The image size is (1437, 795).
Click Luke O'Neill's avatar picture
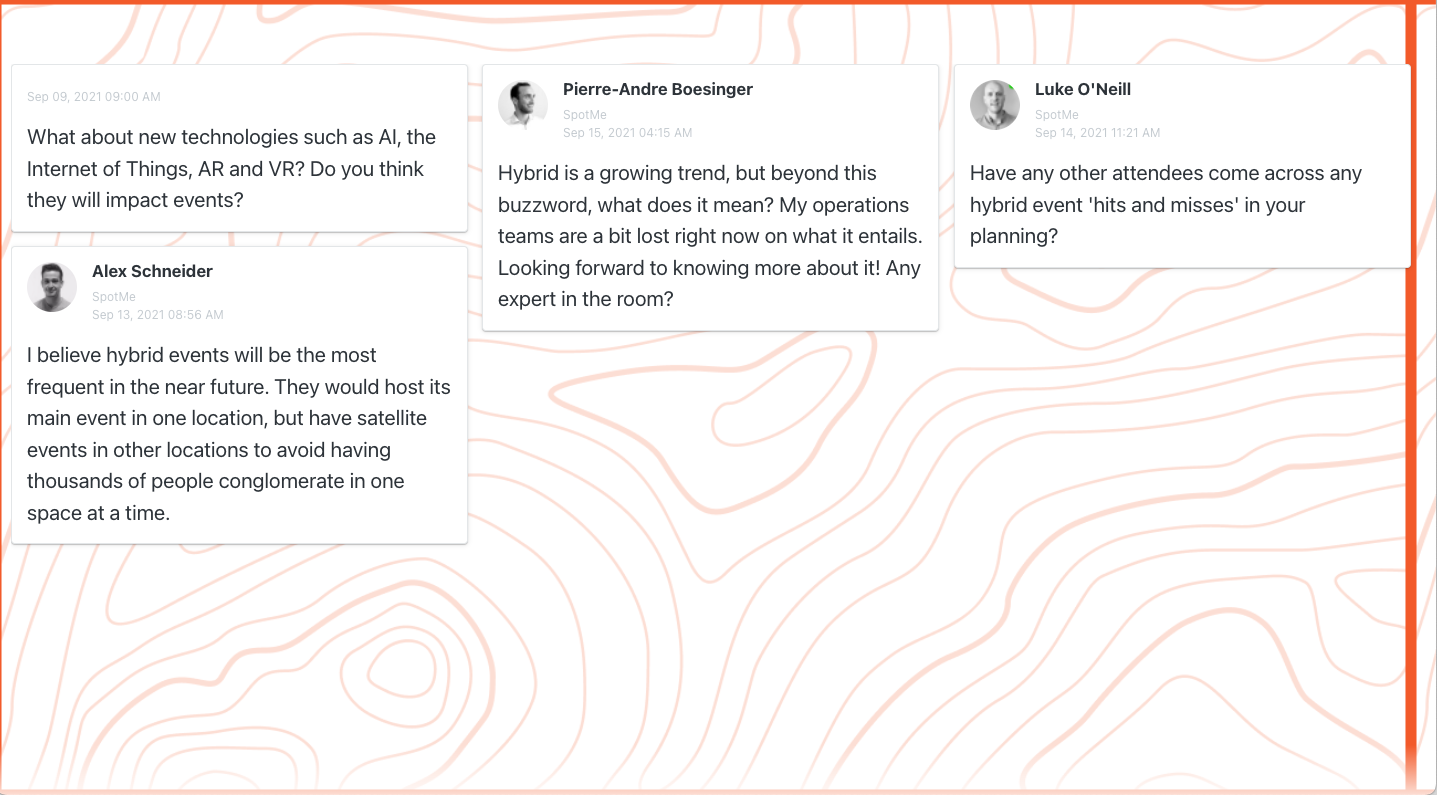point(995,105)
